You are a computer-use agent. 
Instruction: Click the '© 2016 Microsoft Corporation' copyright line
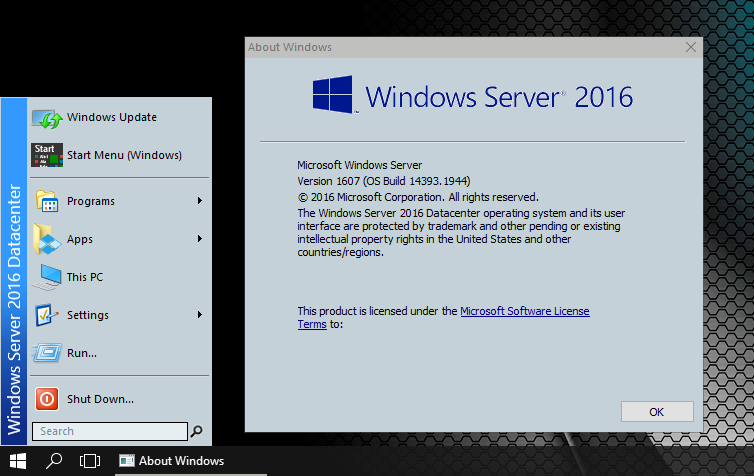pyautogui.click(x=418, y=197)
